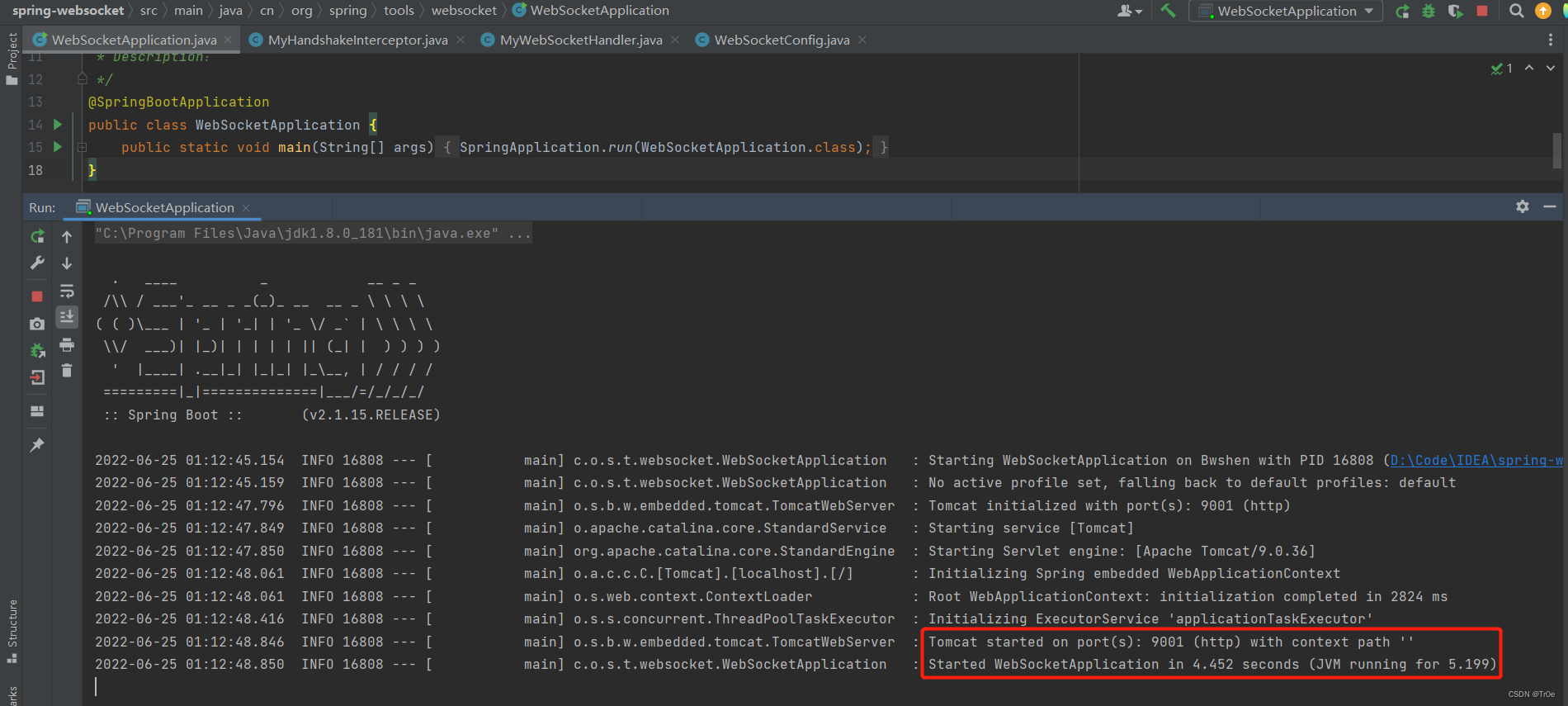
Task: Click the run gutter arrow next to main method
Action: coord(58,147)
